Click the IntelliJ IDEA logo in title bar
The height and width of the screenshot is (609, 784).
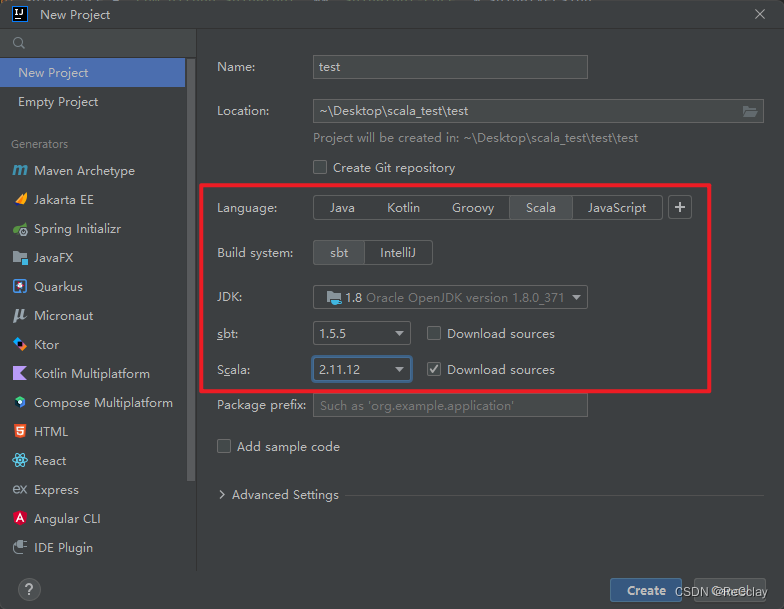click(x=20, y=14)
